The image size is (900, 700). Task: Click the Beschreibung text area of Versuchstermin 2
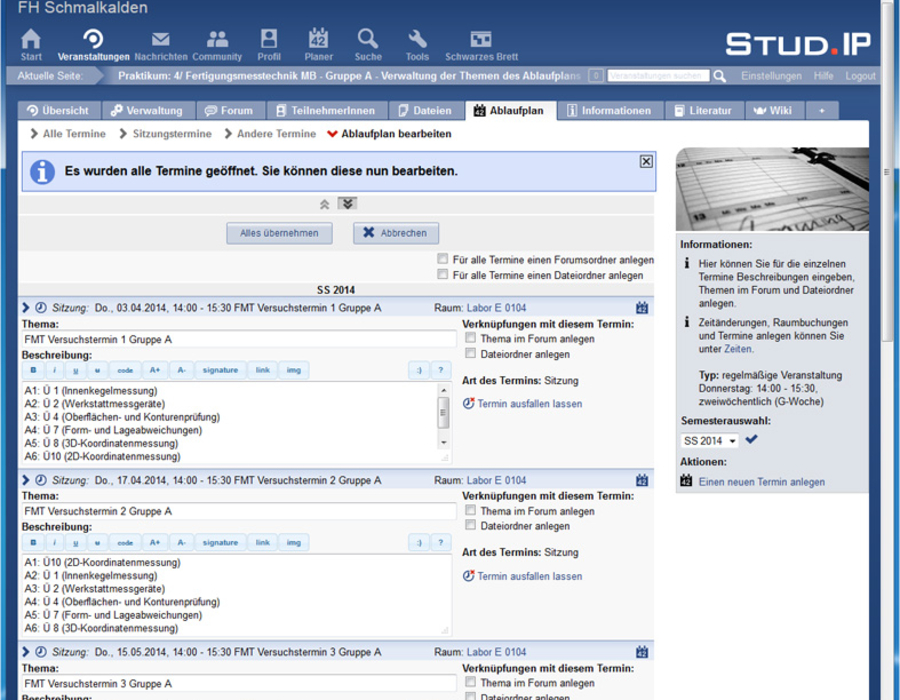[236, 595]
